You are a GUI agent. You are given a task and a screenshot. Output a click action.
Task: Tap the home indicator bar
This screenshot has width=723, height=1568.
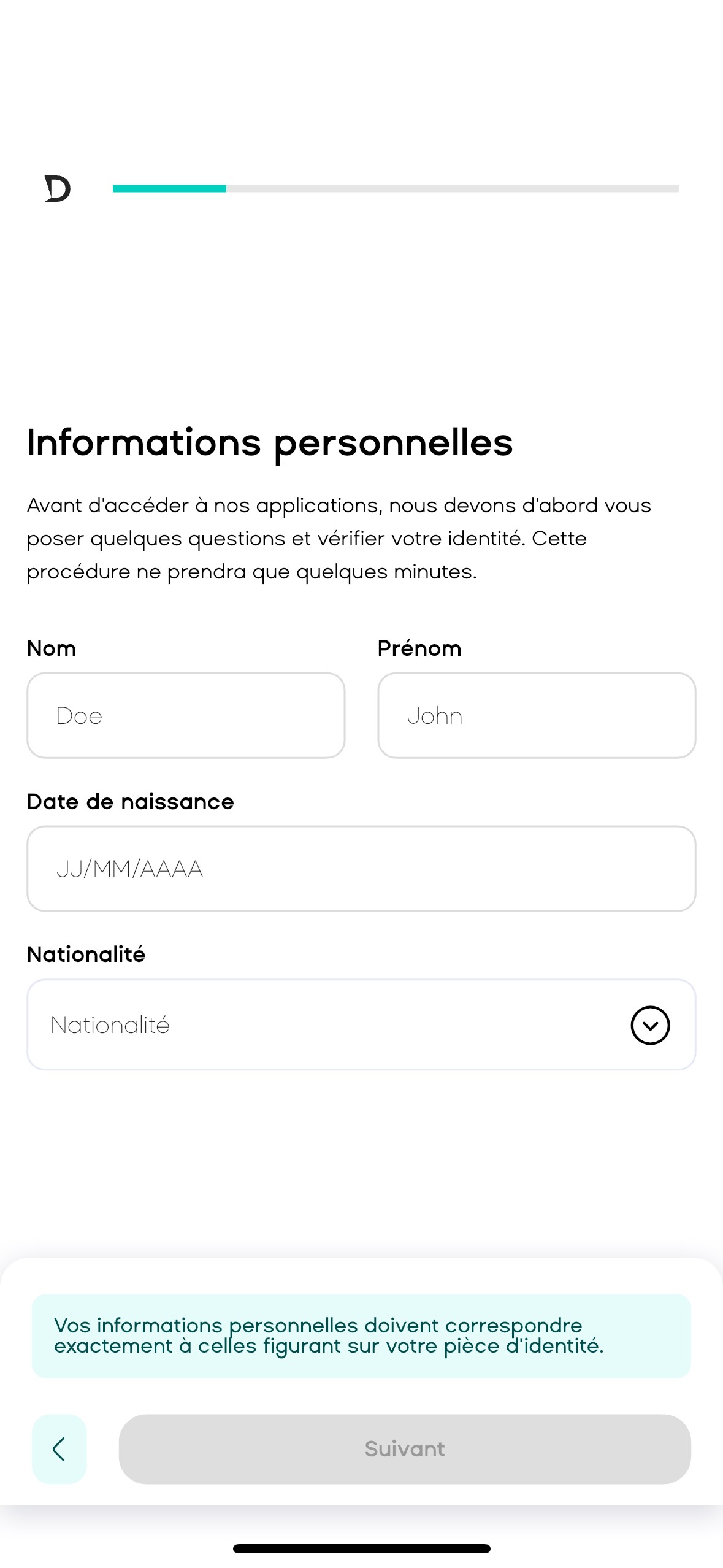click(x=361, y=1548)
